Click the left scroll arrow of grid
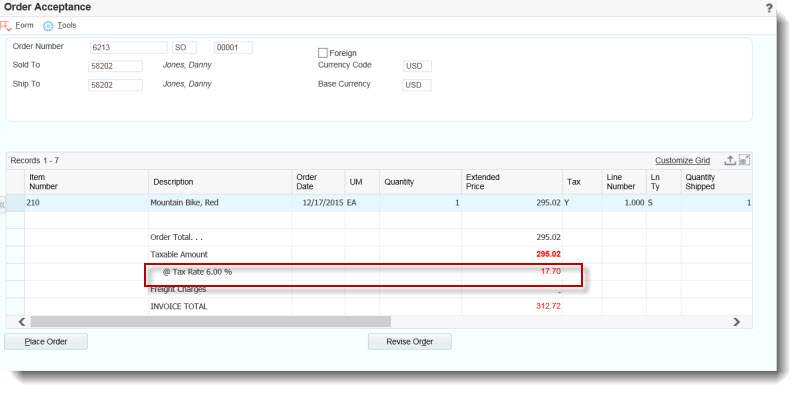The width and height of the screenshot is (800, 394). pyautogui.click(x=22, y=322)
